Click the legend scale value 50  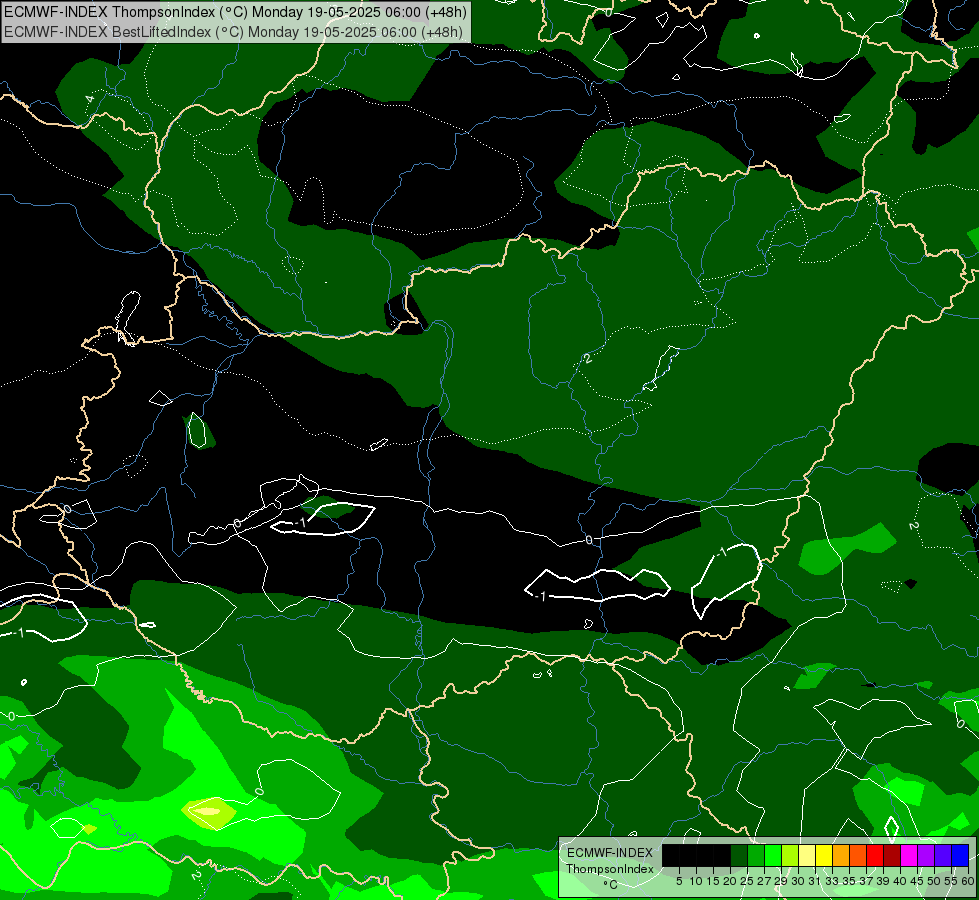pyautogui.click(x=934, y=881)
